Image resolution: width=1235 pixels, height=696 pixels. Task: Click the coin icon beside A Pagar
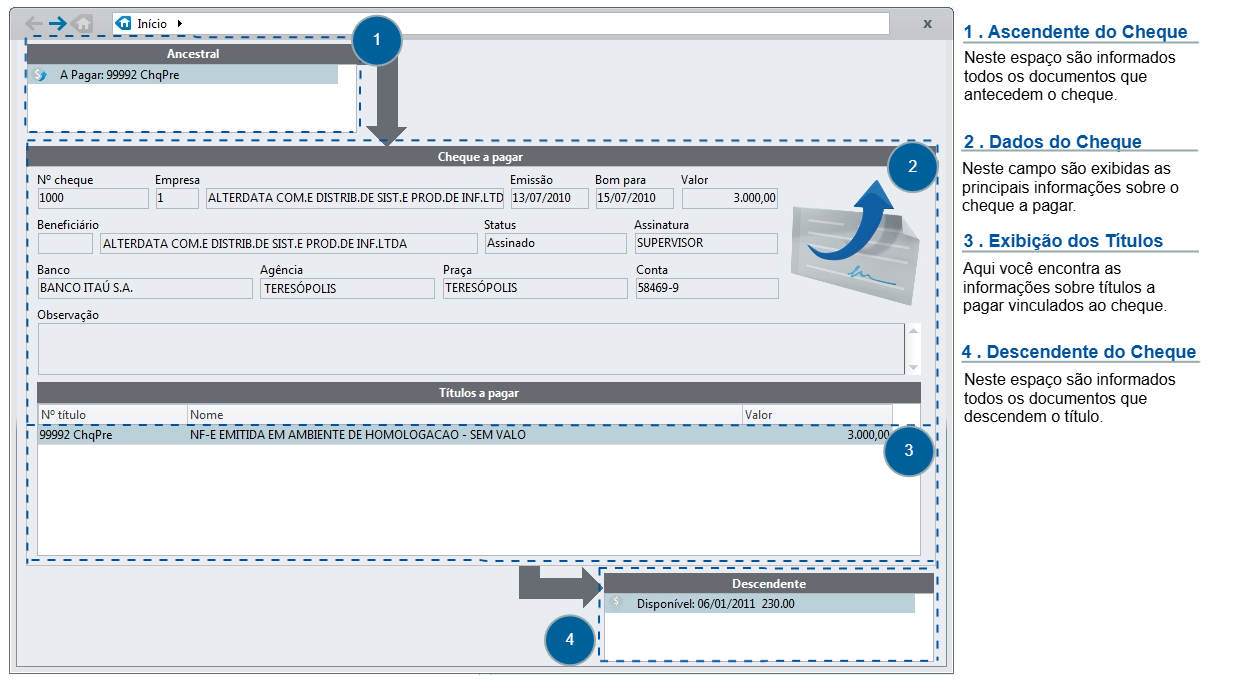tap(40, 74)
